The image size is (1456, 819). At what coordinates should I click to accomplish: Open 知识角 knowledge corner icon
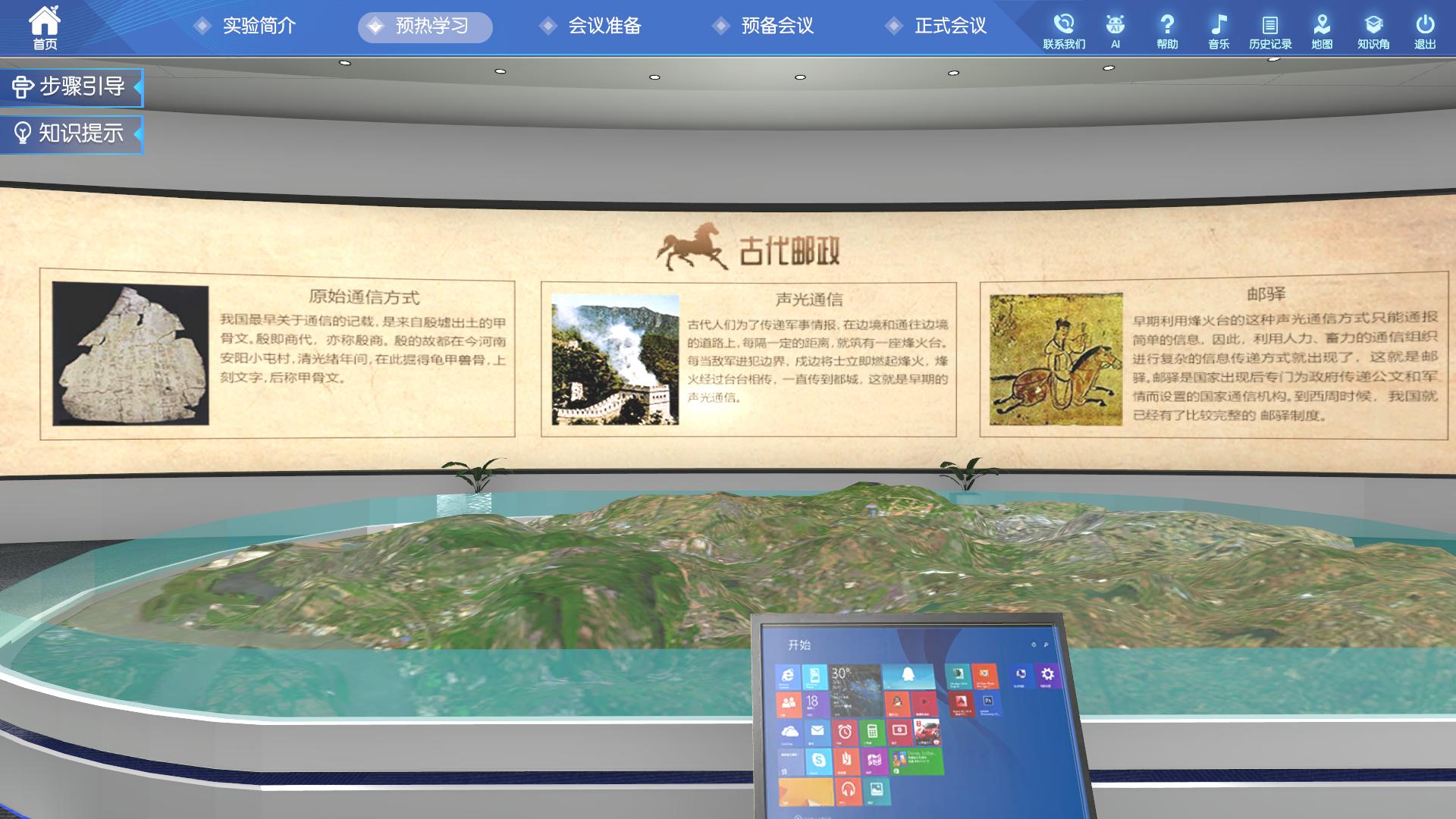pyautogui.click(x=1373, y=30)
